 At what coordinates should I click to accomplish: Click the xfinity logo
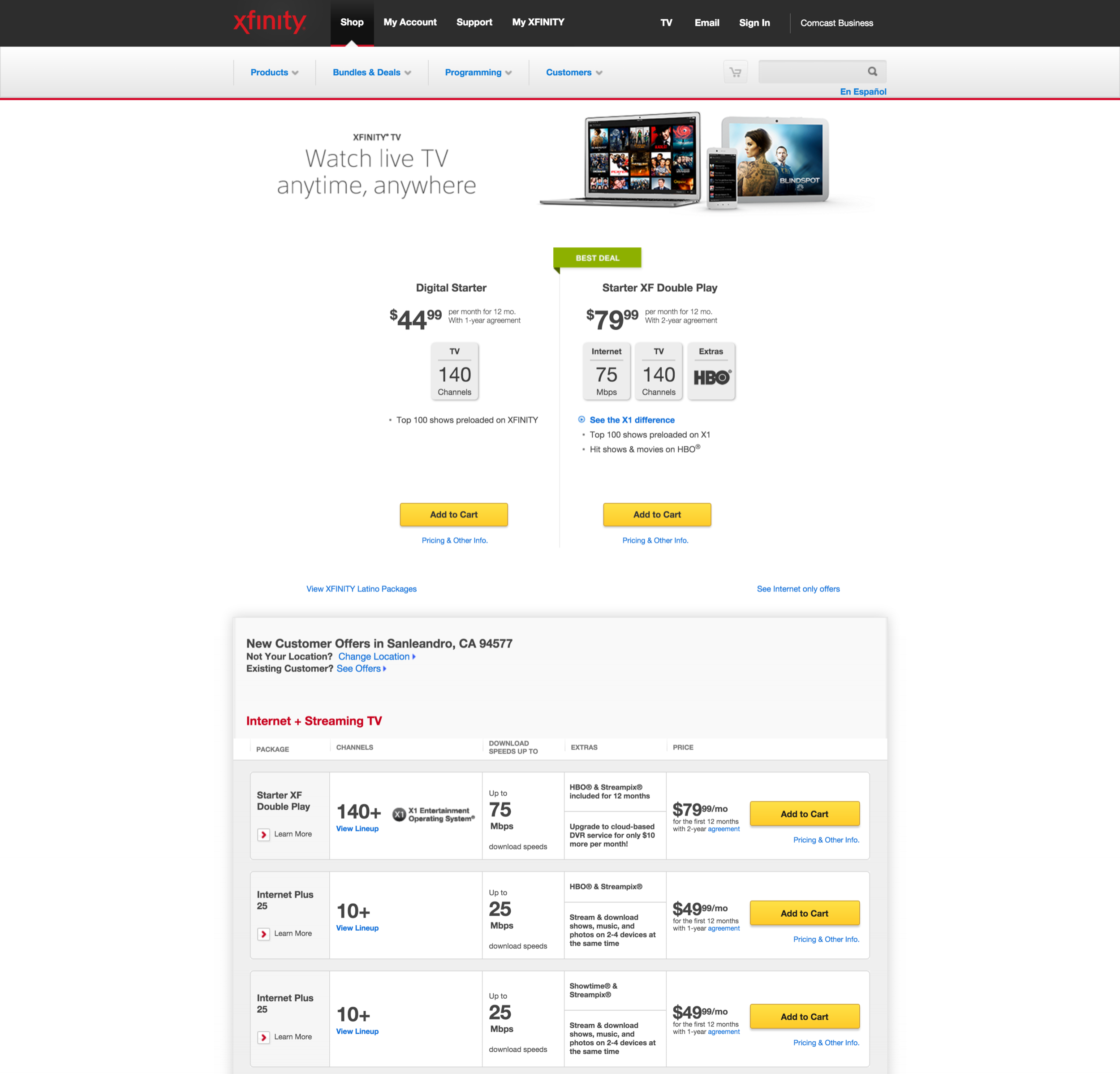pyautogui.click(x=270, y=22)
